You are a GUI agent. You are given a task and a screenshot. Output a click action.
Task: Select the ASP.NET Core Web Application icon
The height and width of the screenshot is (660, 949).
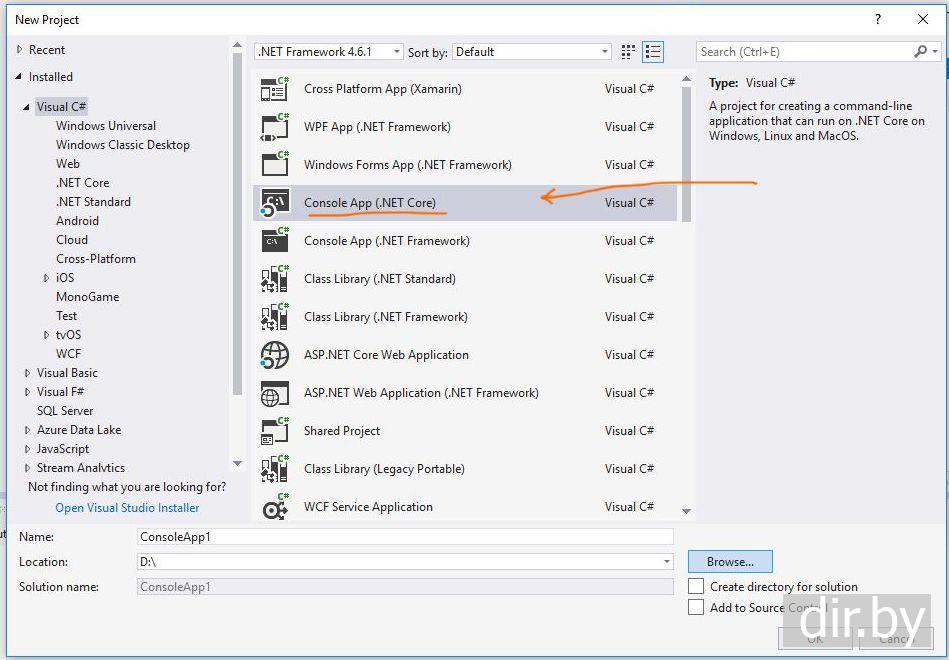coord(275,355)
